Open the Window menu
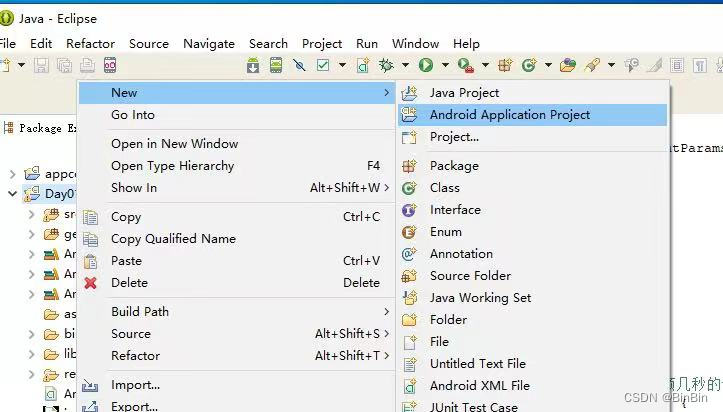 click(415, 44)
